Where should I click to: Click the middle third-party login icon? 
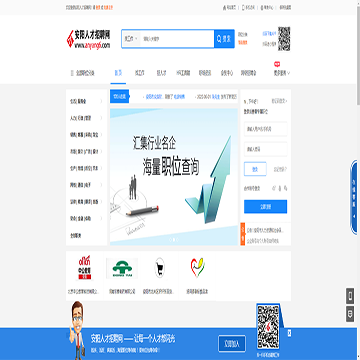coord(280,188)
